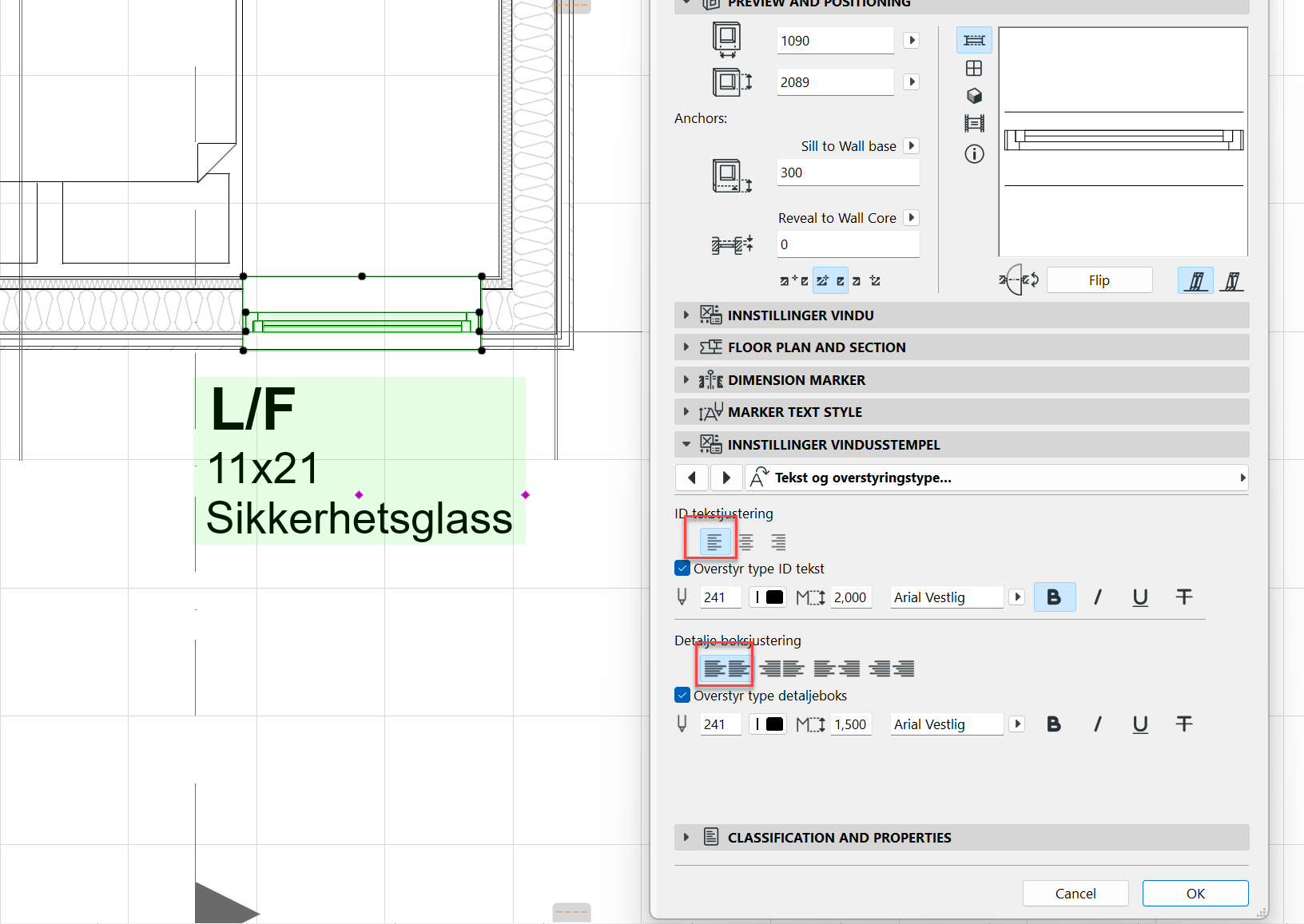
Task: Uncheck Overstyr type ID tekst
Action: point(682,569)
